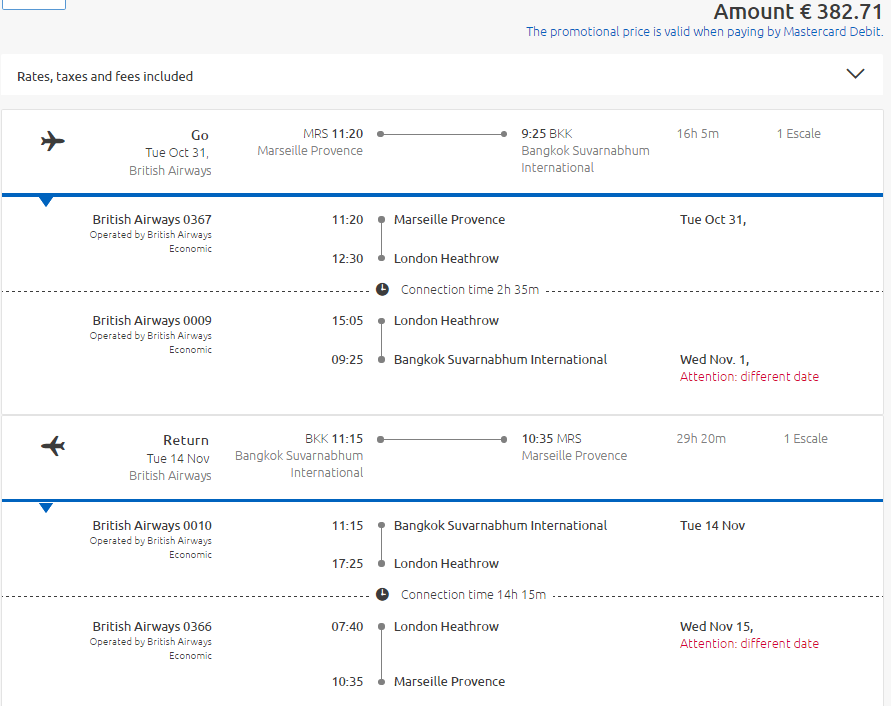
Task: Open the Mastercard Debit promotional price link
Action: coord(704,32)
